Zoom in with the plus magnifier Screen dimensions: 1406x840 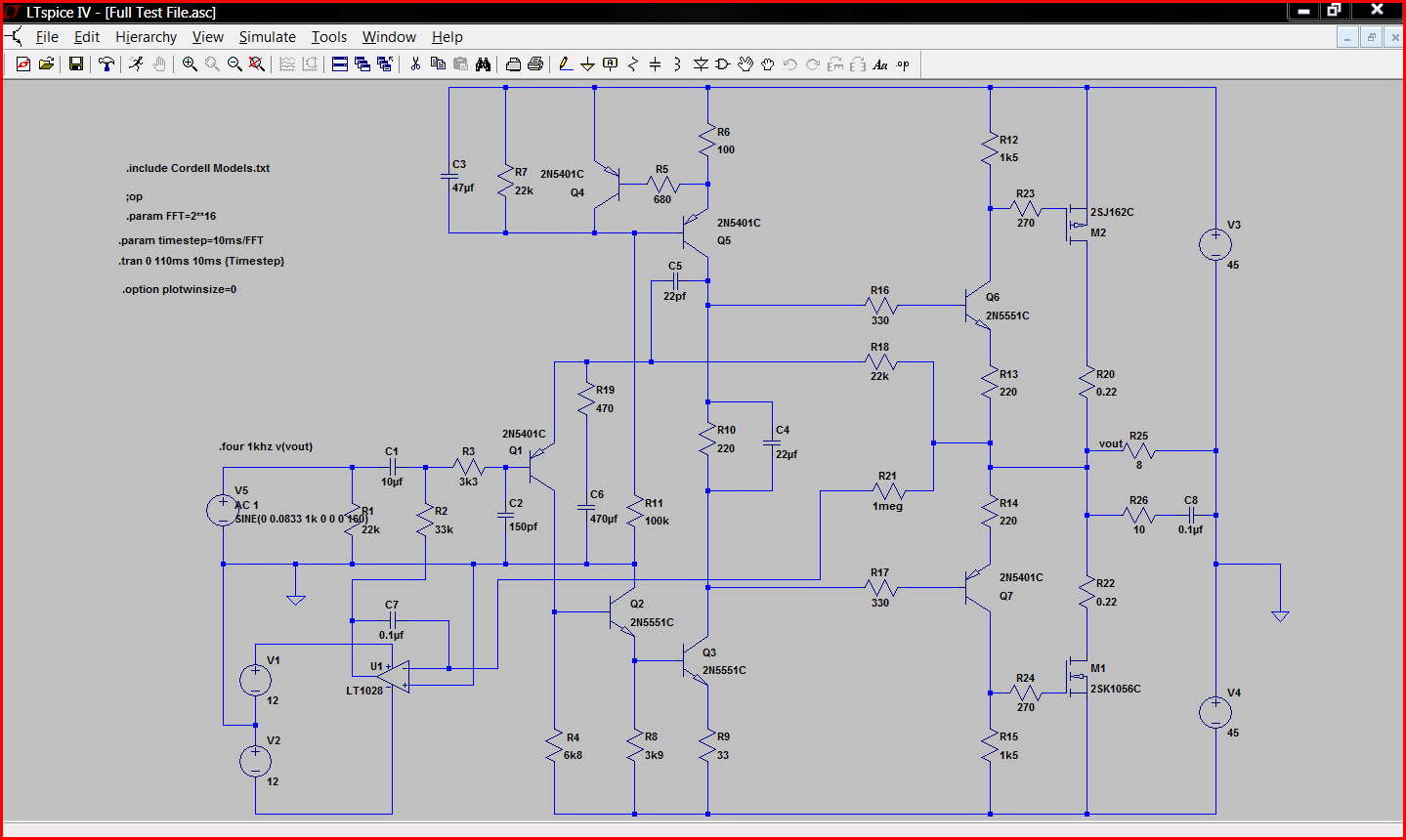tap(190, 64)
